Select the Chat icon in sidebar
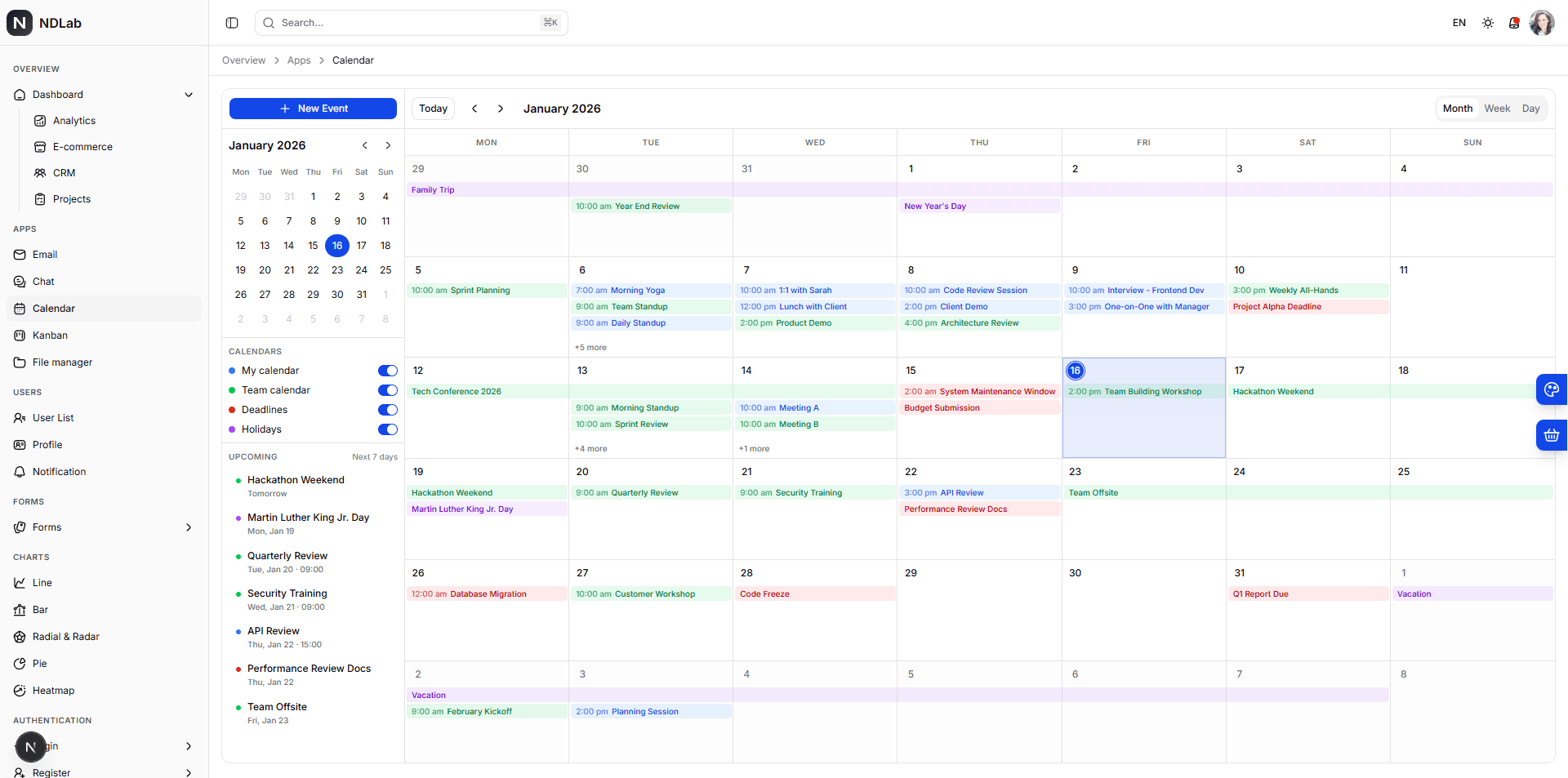1568x778 pixels. [x=20, y=281]
